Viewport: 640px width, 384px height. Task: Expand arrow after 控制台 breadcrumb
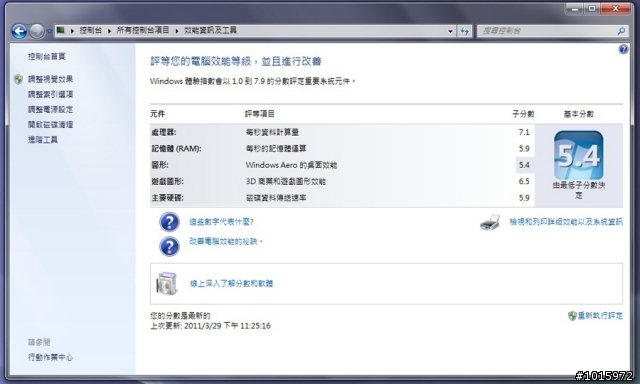[x=109, y=31]
